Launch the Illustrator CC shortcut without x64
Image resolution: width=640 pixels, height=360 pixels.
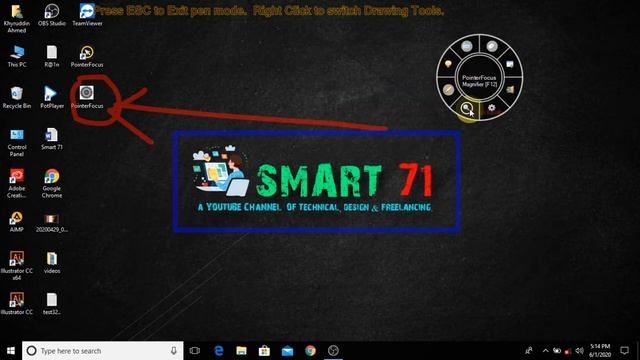[17, 304]
